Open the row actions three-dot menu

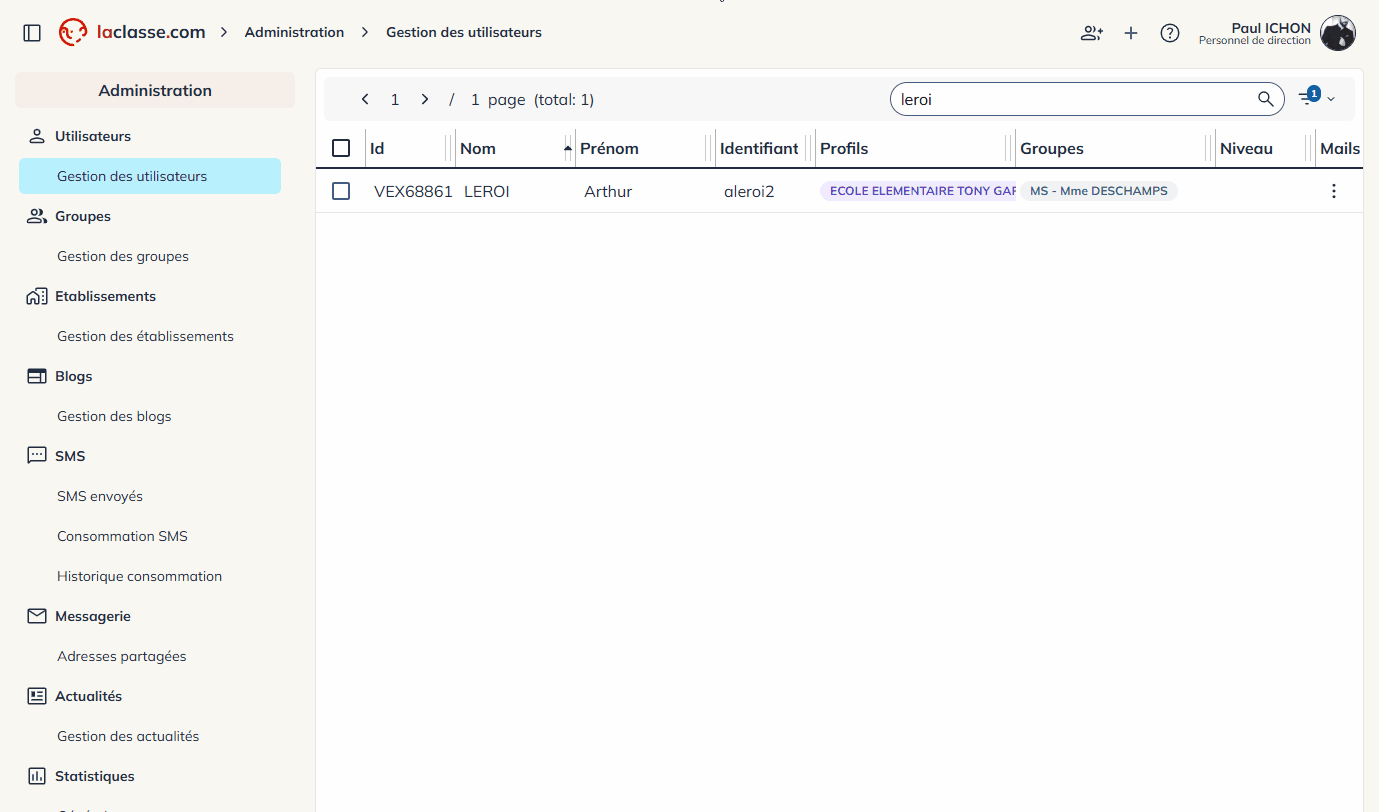tap(1333, 191)
